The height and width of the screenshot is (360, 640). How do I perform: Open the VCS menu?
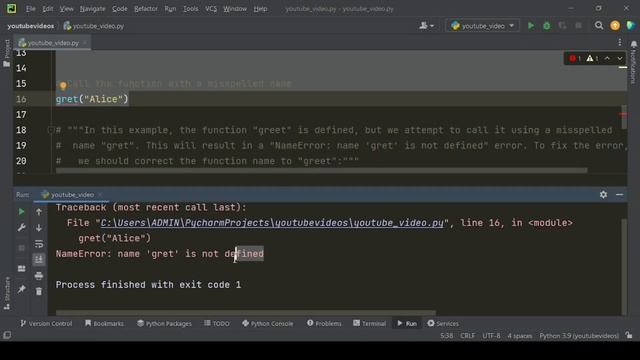(211, 9)
